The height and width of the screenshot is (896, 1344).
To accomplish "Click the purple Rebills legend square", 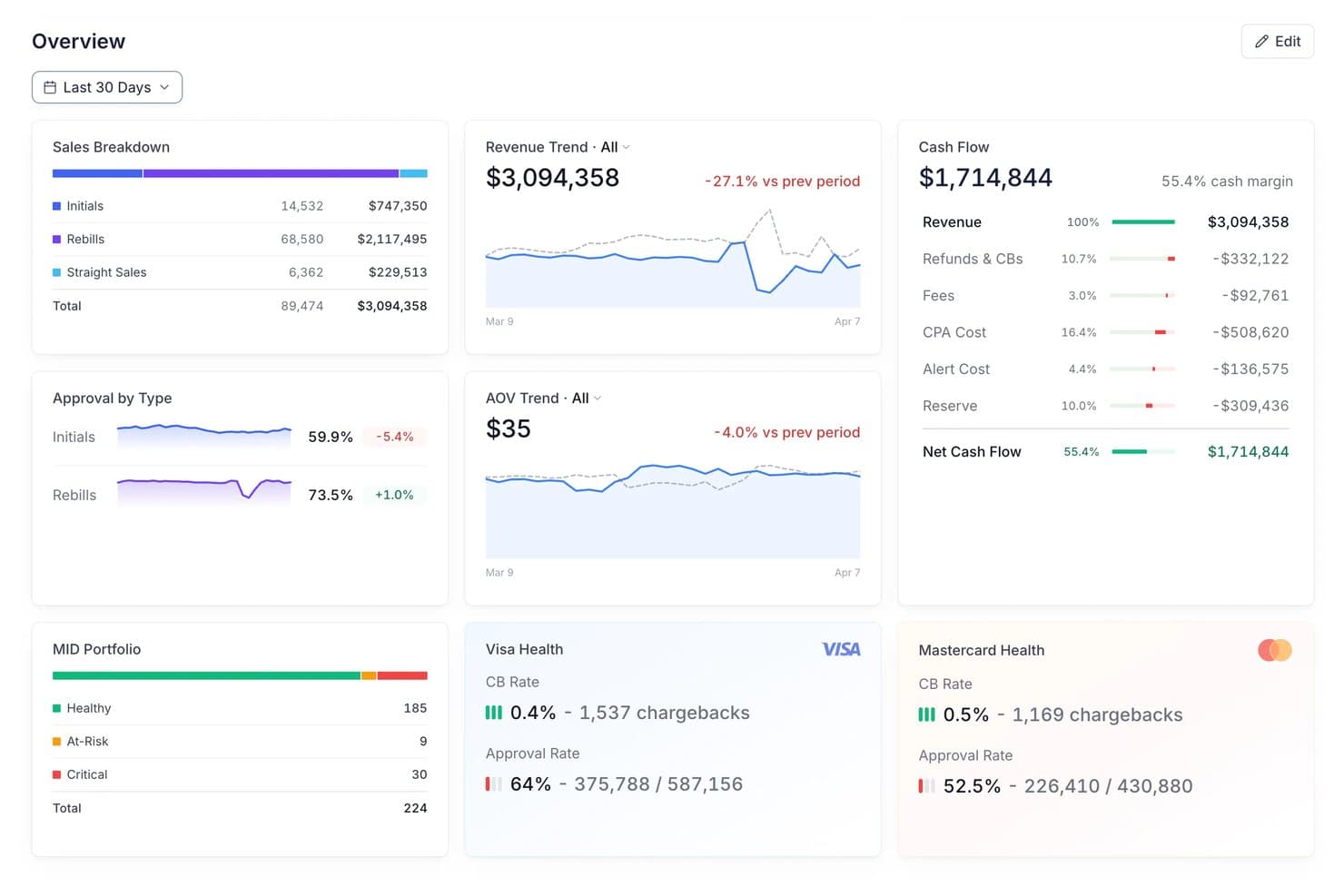I will click(56, 240).
